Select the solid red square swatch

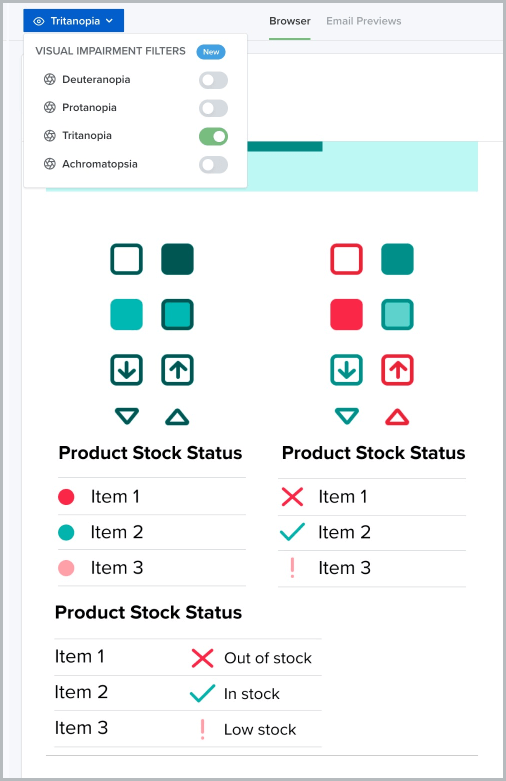(x=347, y=315)
